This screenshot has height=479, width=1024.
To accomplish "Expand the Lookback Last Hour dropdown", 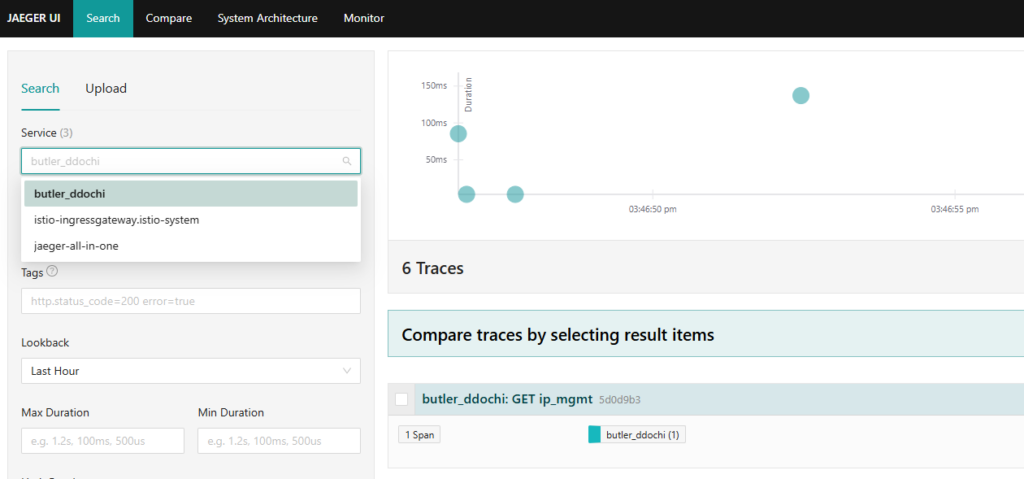I will coord(190,371).
